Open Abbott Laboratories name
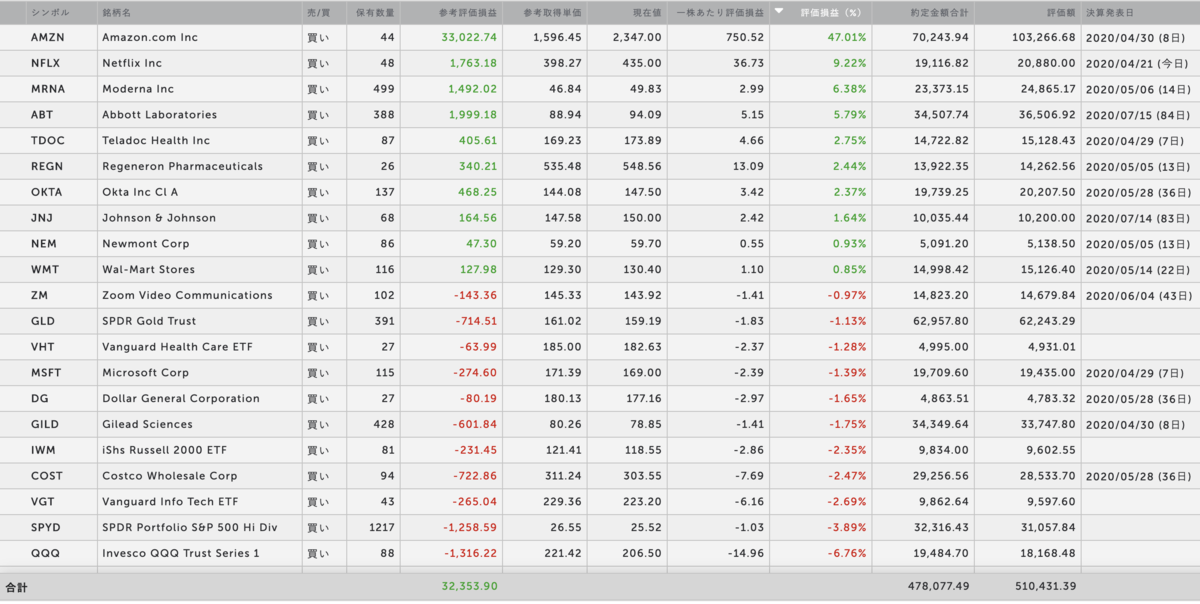 click(x=159, y=115)
